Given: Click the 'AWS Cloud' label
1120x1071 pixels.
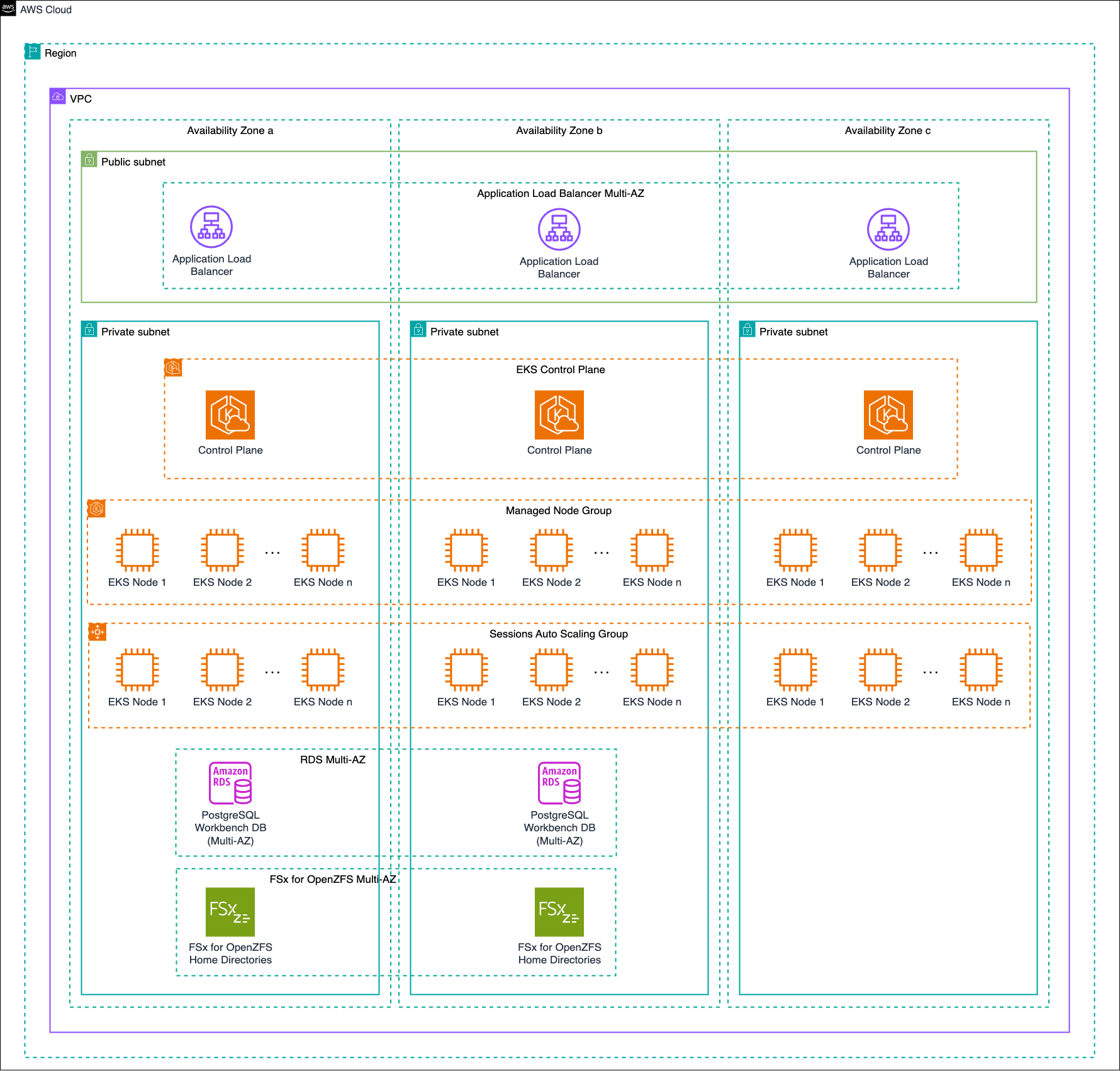Looking at the screenshot, I should [x=46, y=9].
